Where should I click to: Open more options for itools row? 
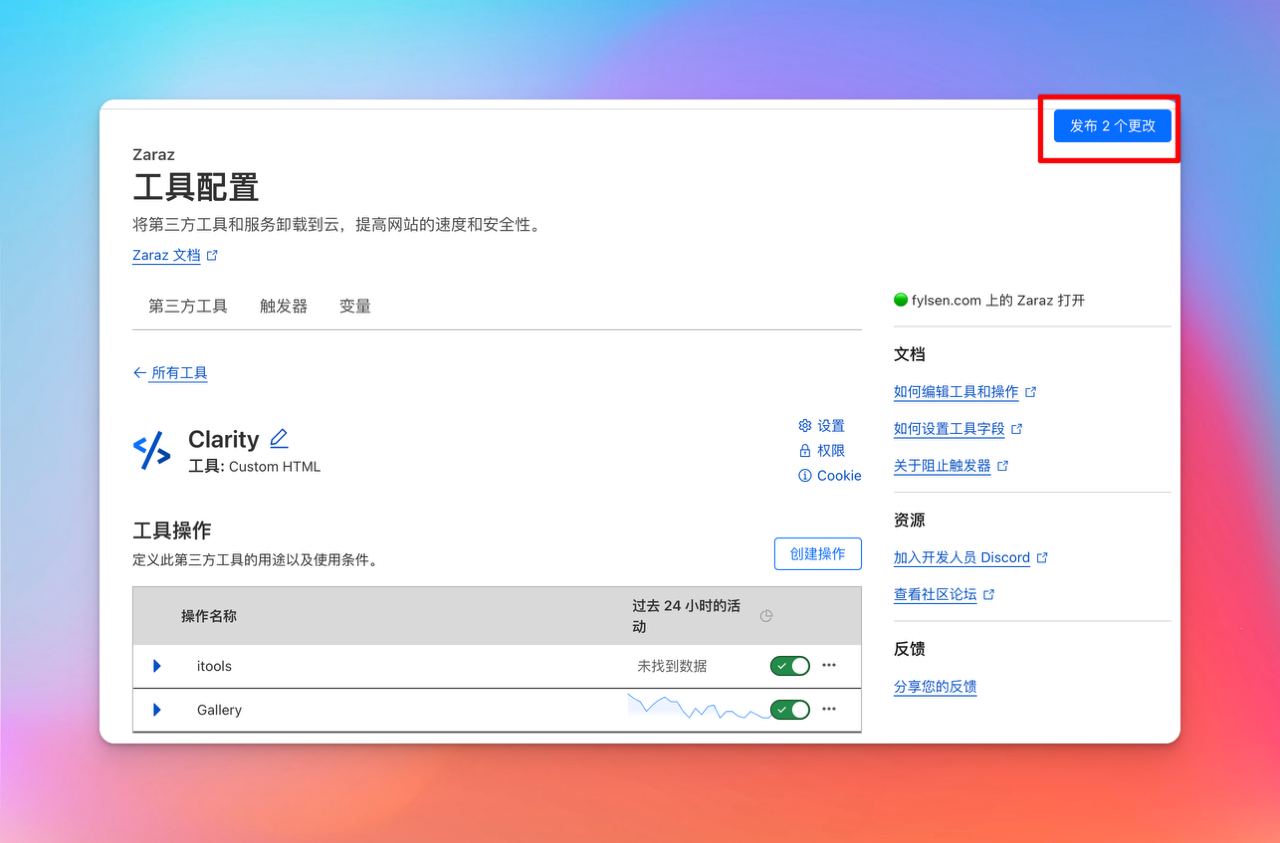pos(829,665)
